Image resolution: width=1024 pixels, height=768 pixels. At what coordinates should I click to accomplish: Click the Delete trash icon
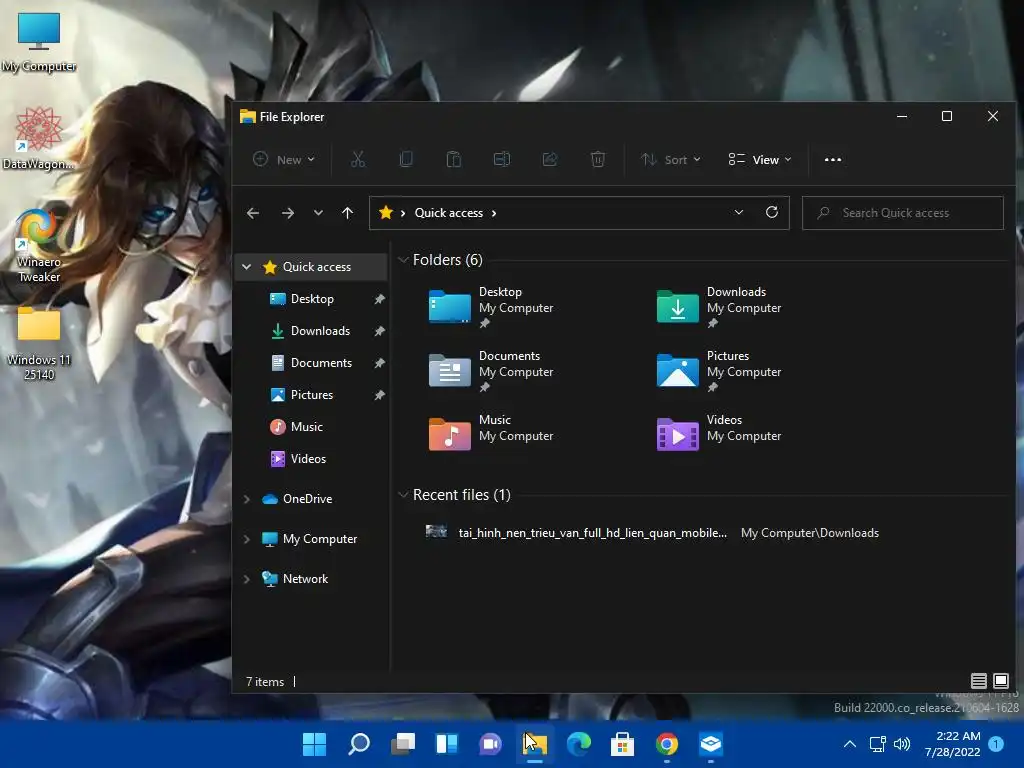598,159
